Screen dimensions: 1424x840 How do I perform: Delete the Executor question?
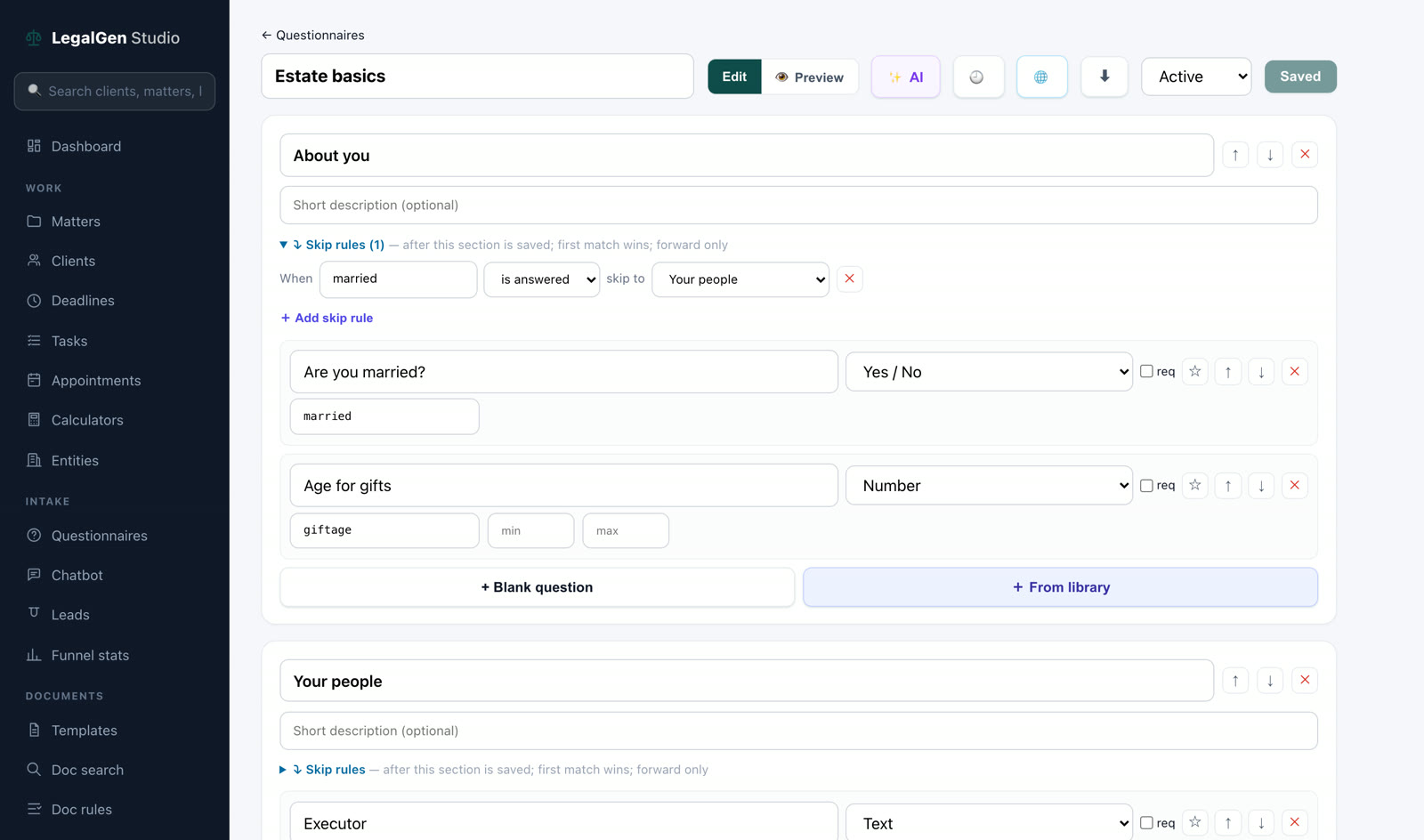[x=1295, y=823]
